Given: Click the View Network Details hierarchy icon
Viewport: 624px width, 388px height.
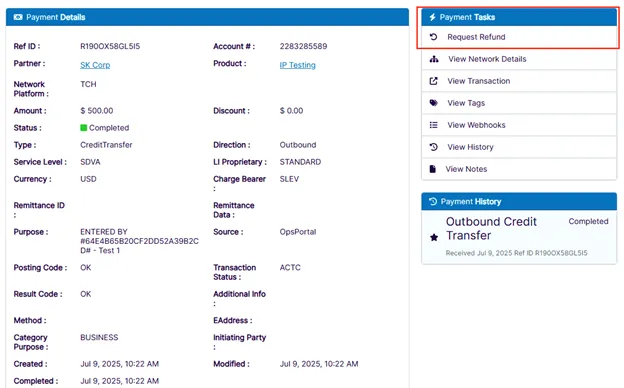Looking at the screenshot, I should pos(434,59).
